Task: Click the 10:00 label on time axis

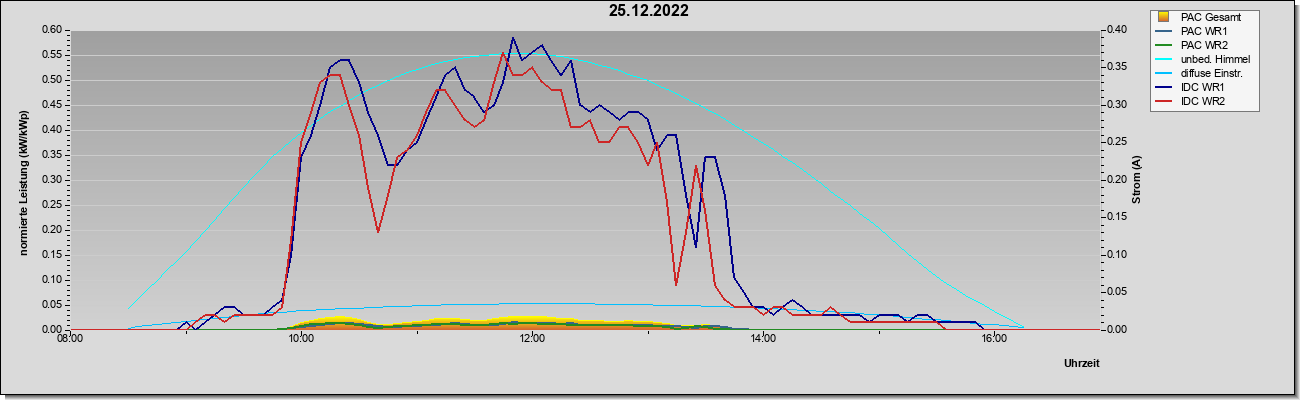Action: (300, 340)
